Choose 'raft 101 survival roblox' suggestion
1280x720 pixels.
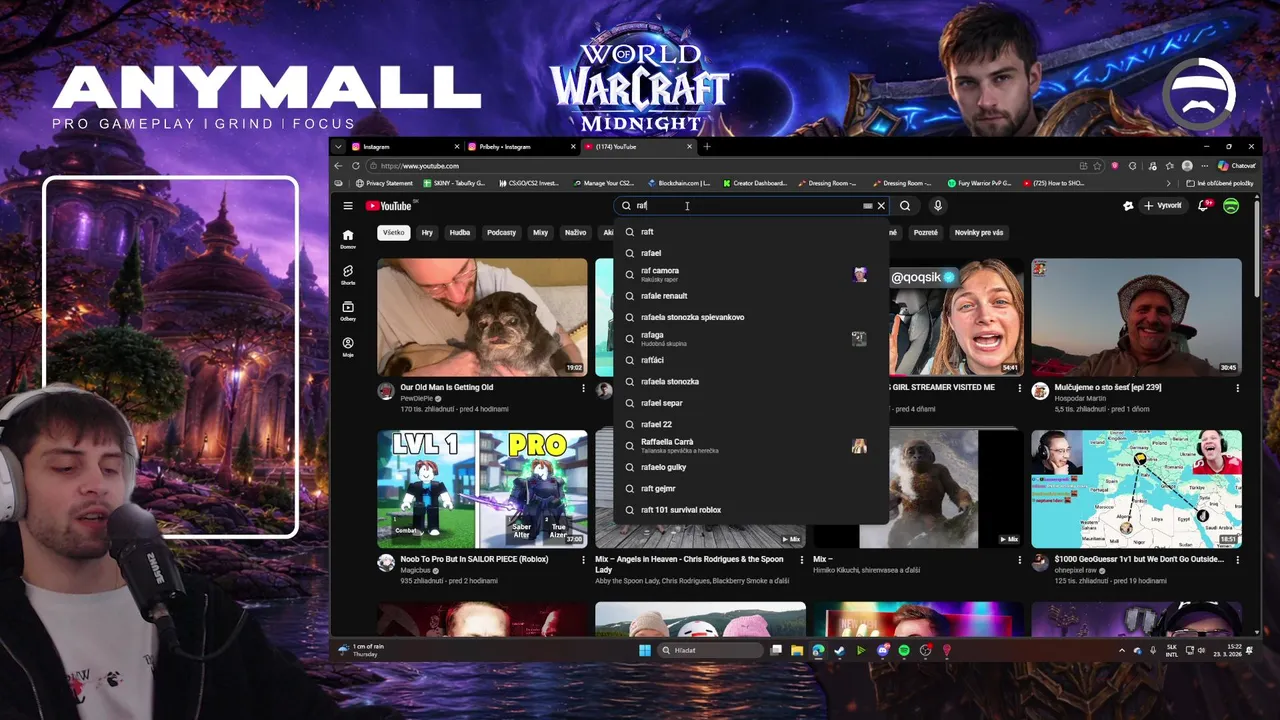click(752, 510)
